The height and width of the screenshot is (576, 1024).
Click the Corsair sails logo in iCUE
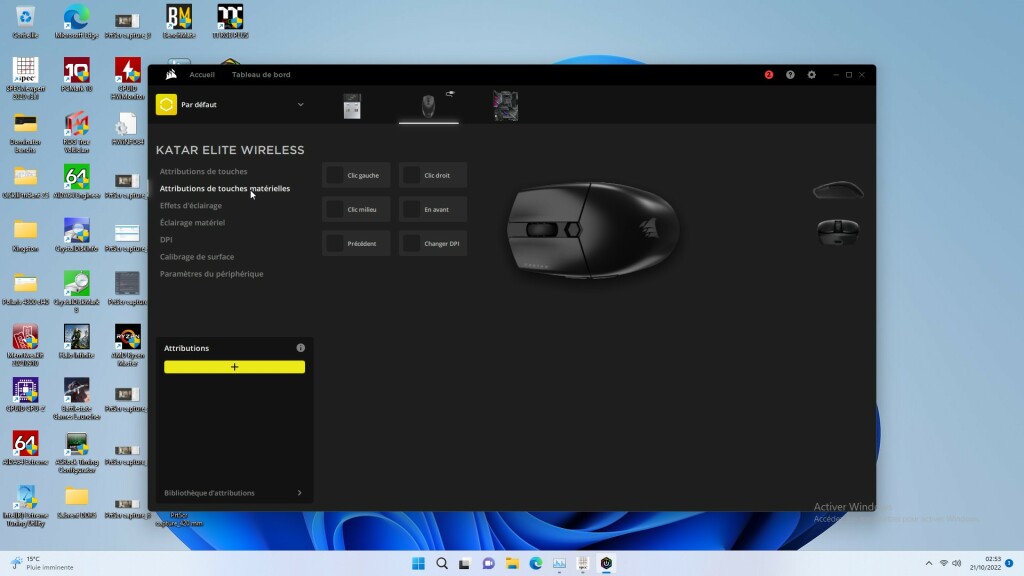point(171,74)
